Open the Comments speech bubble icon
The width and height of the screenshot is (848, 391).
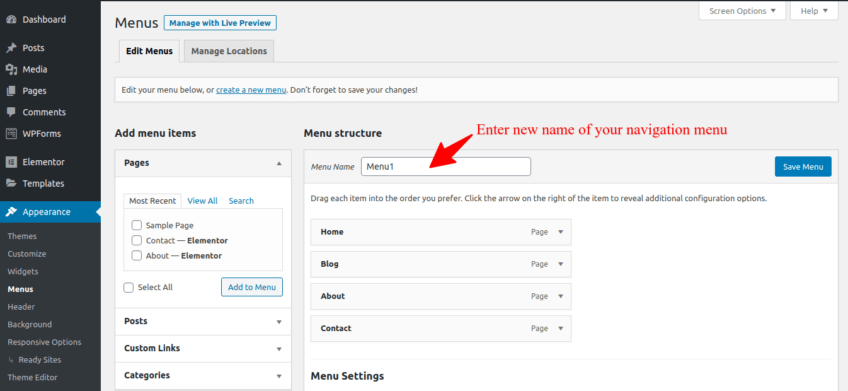tap(11, 112)
